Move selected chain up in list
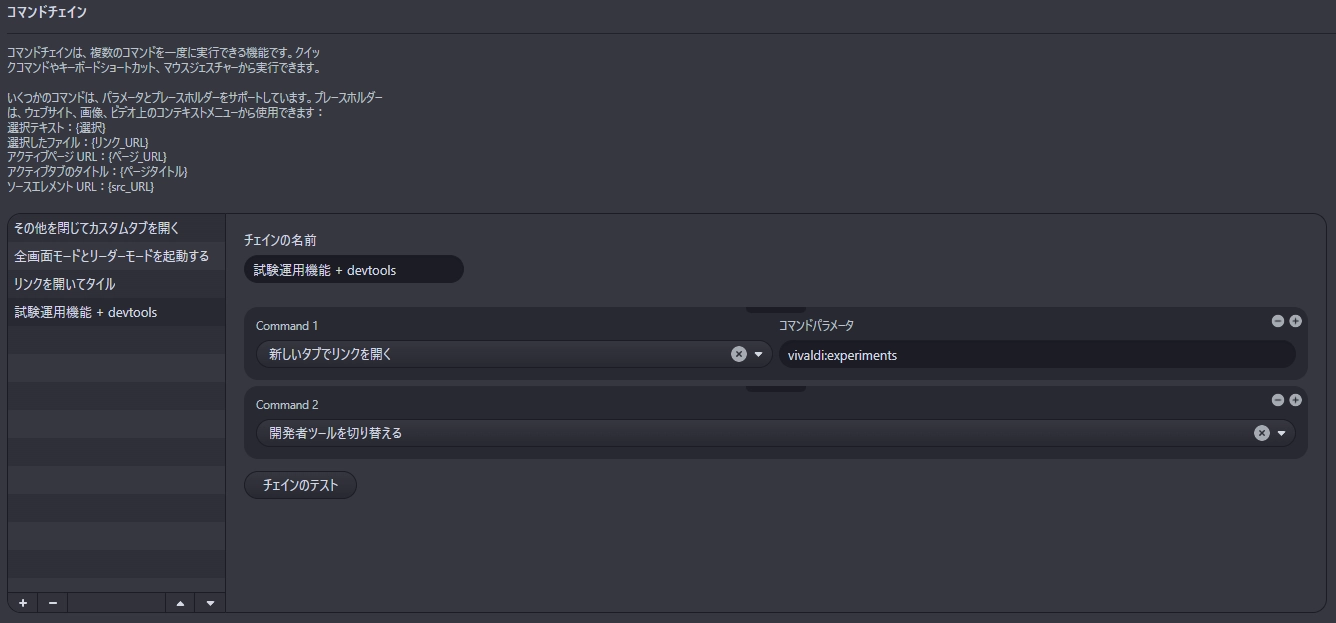 point(180,603)
